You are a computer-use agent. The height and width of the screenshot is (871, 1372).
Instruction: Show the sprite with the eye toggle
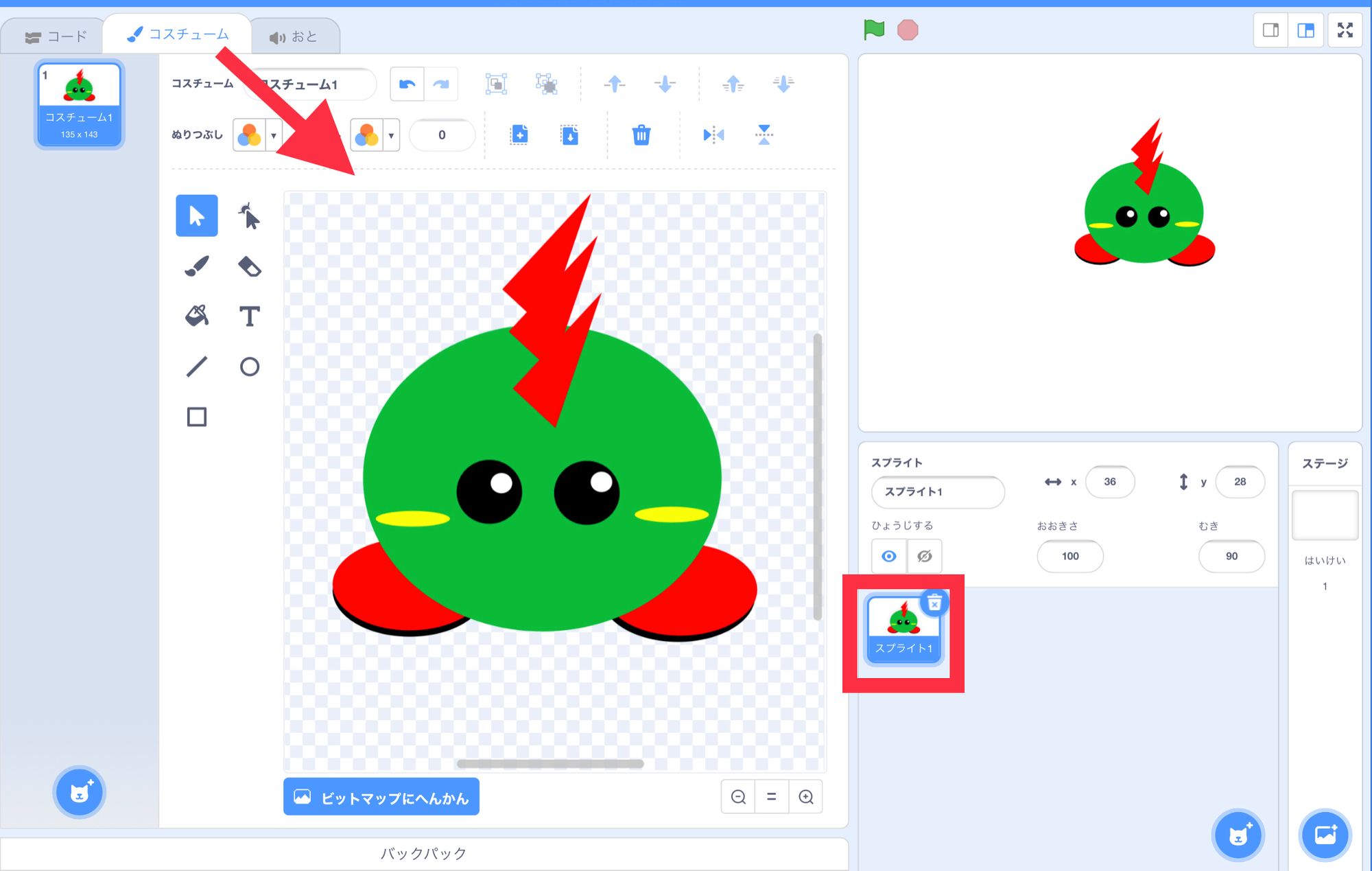[x=889, y=556]
